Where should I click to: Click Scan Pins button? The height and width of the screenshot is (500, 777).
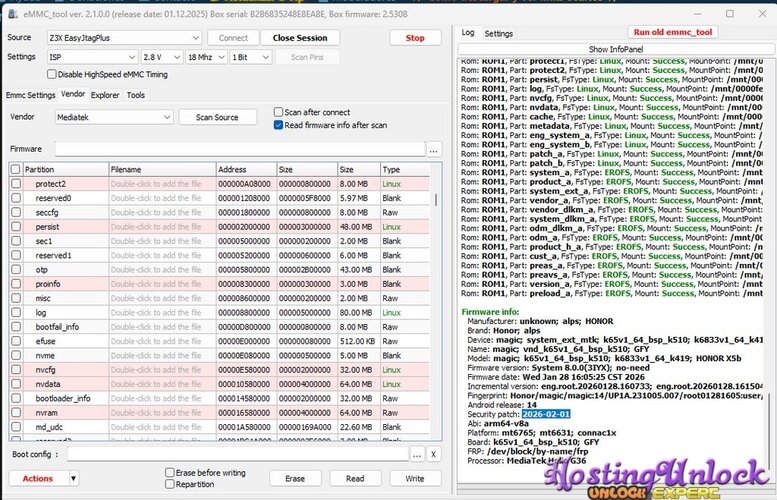coord(307,57)
